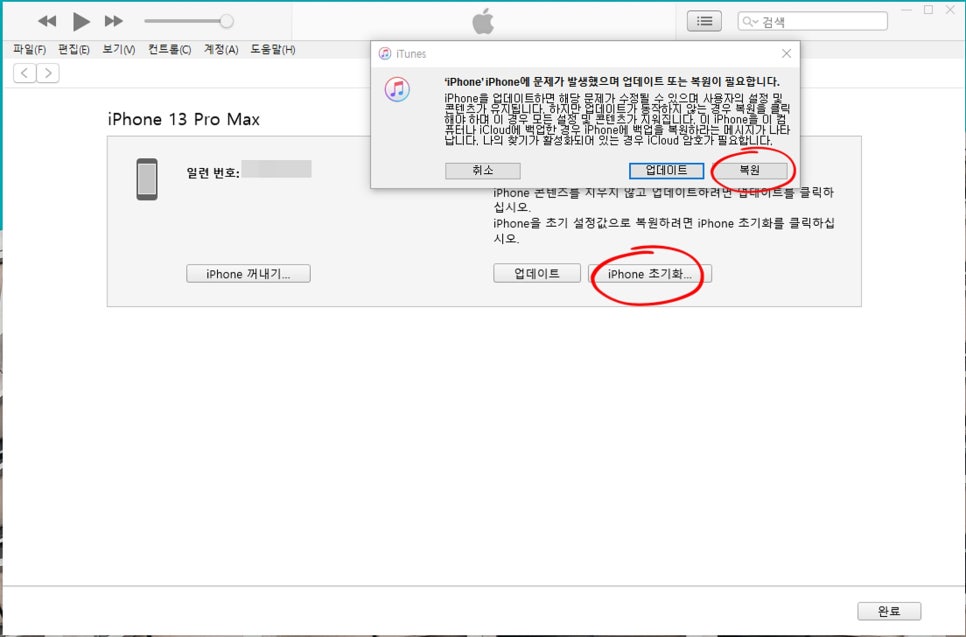Maximize the iTunes main window
Image resolution: width=966 pixels, height=637 pixels.
coord(928,10)
